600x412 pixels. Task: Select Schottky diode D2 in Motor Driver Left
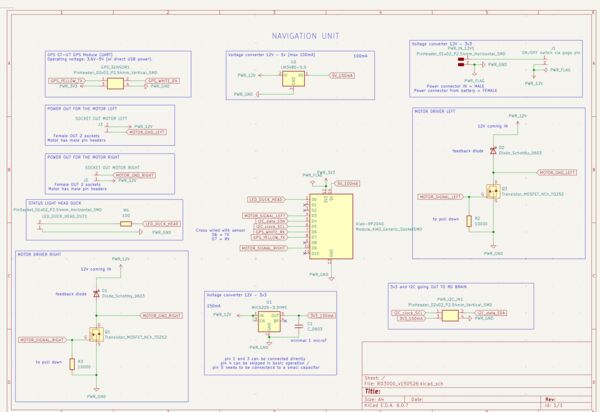tap(493, 151)
